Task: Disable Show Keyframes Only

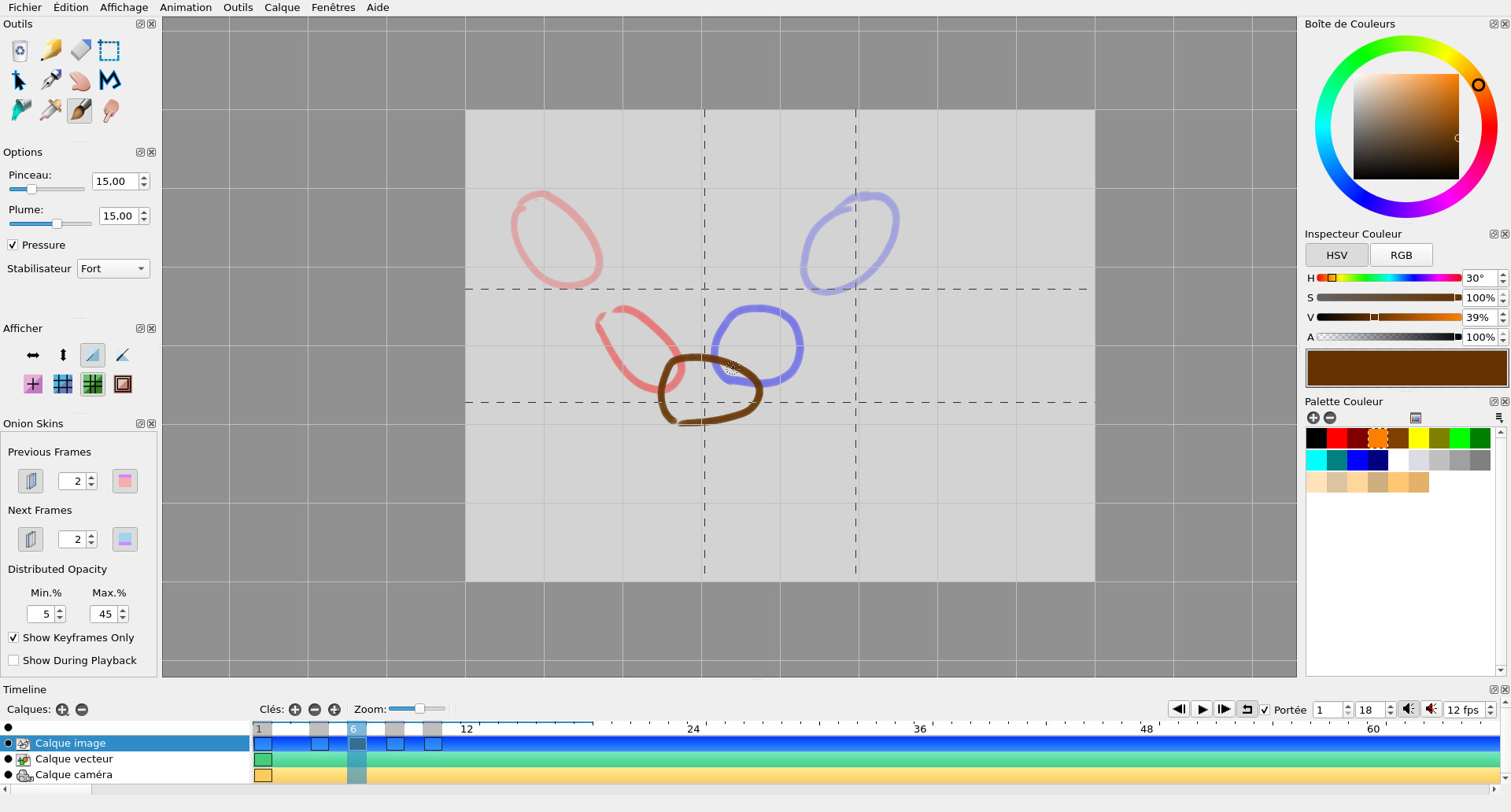Action: (x=13, y=638)
